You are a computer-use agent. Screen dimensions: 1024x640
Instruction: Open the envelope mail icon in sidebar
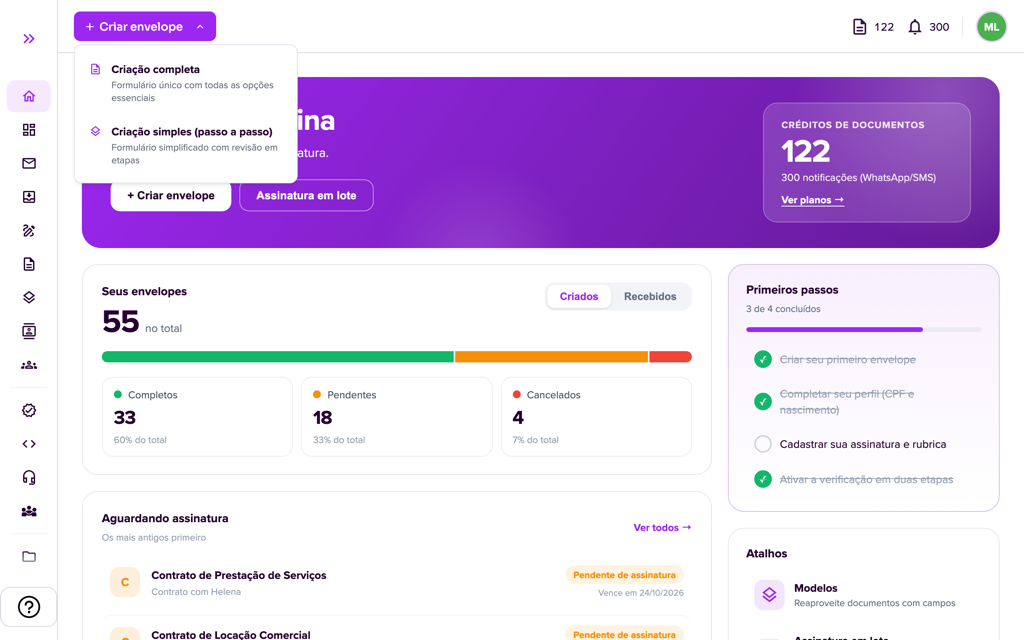[29, 163]
